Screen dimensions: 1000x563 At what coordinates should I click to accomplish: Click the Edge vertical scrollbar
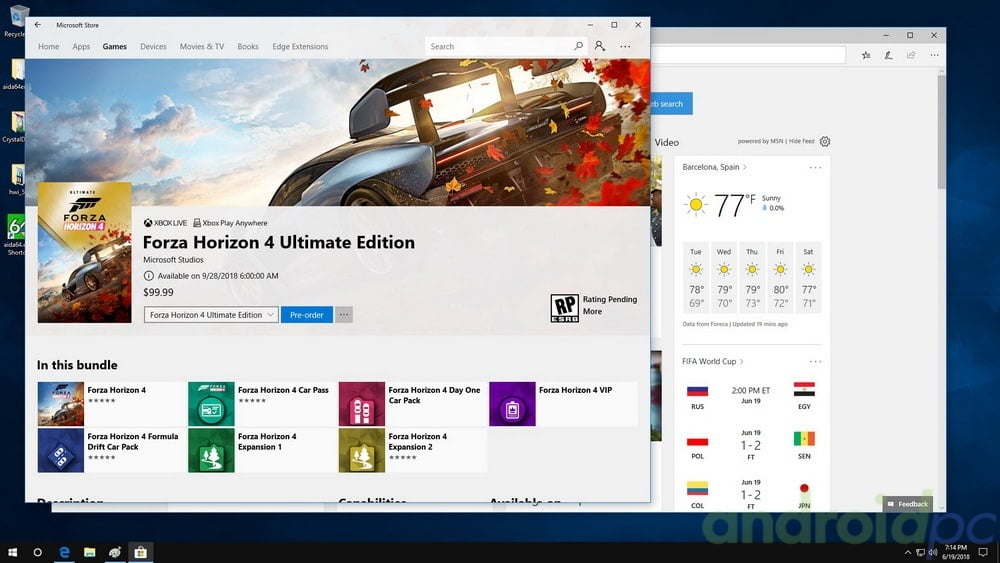941,133
